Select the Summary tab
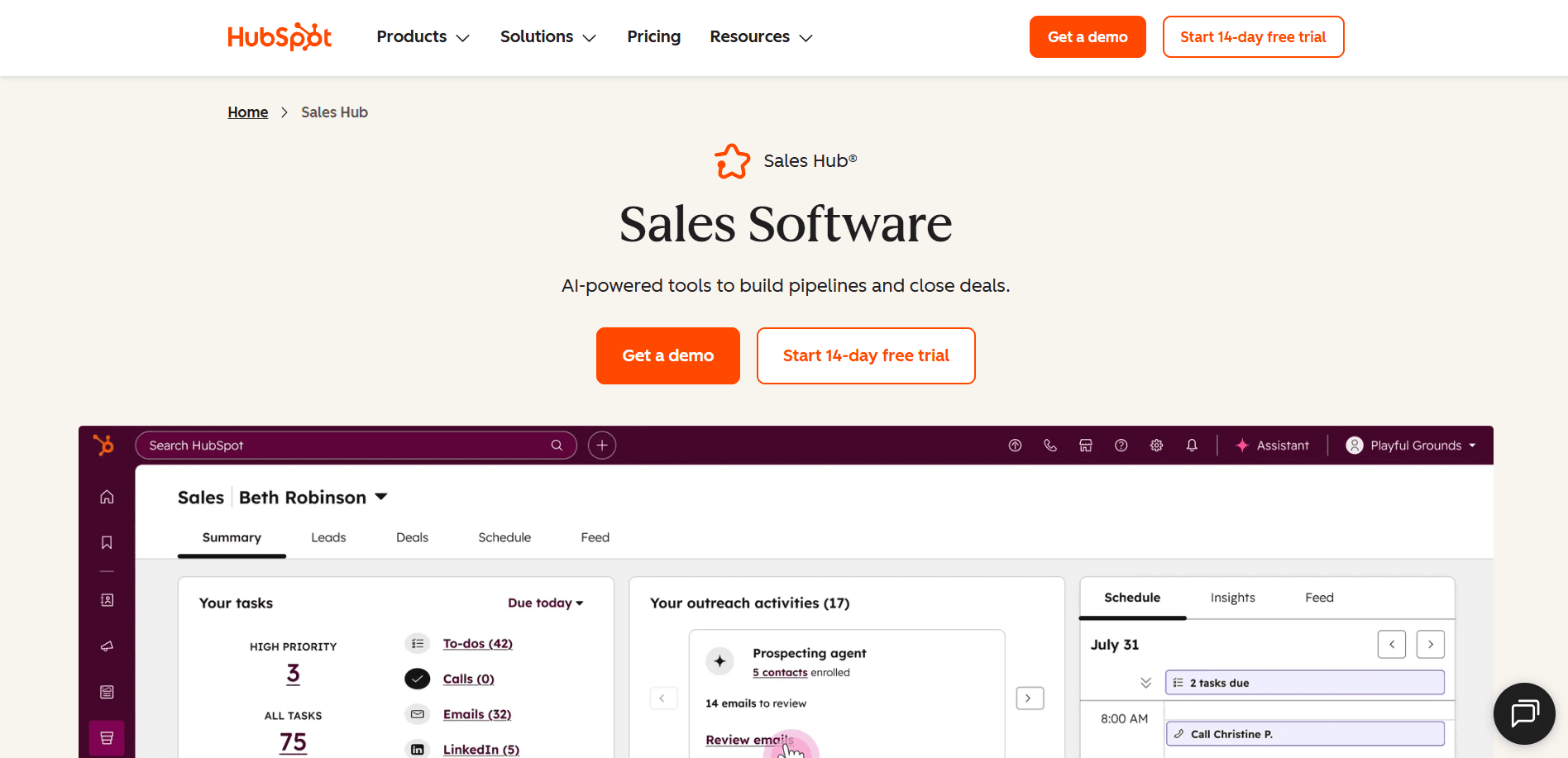Image resolution: width=1568 pixels, height=758 pixels. tap(232, 537)
